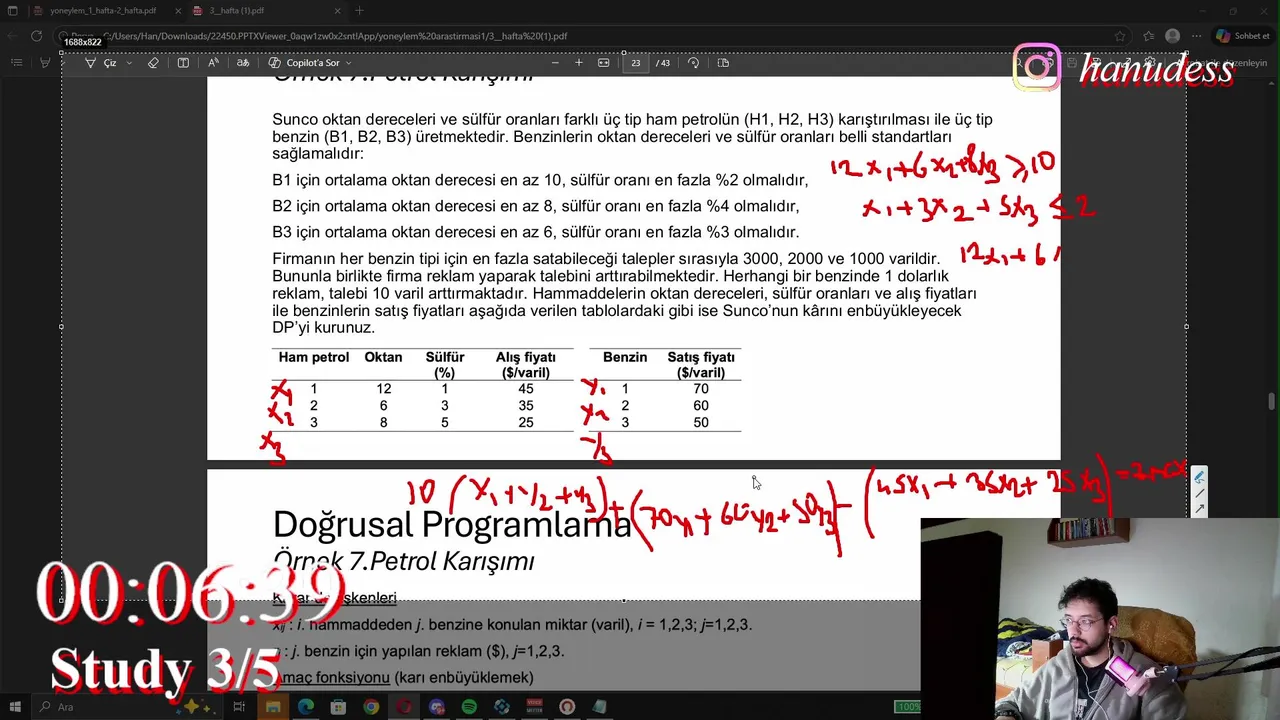Screen dimensions: 1280x720
Task: Open the Windows Start menu
Action: [x=15, y=707]
